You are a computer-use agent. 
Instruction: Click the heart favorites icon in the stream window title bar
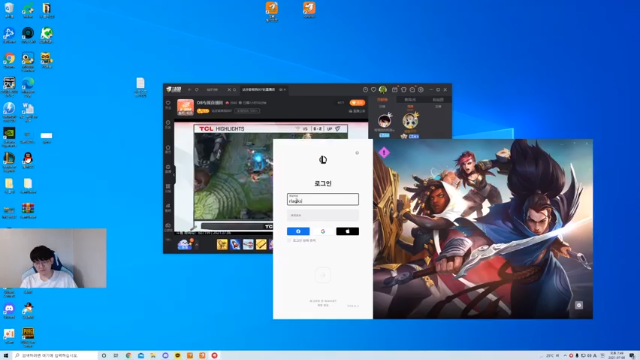tap(373, 90)
